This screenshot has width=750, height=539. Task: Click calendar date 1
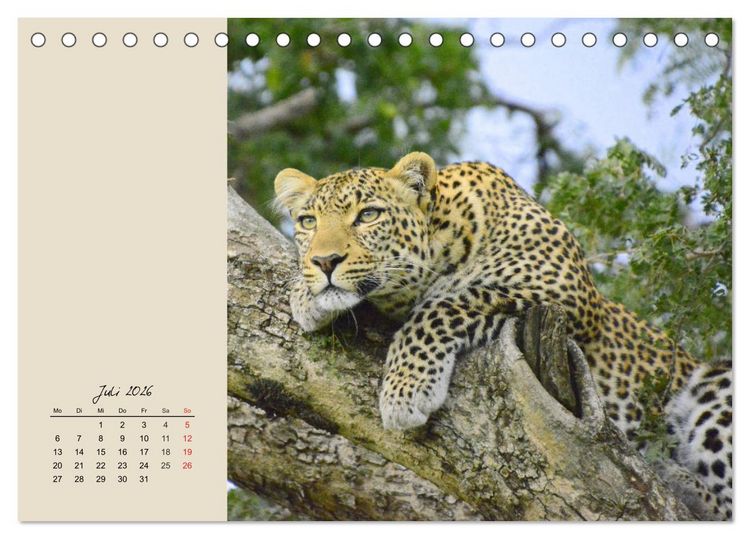pos(100,425)
